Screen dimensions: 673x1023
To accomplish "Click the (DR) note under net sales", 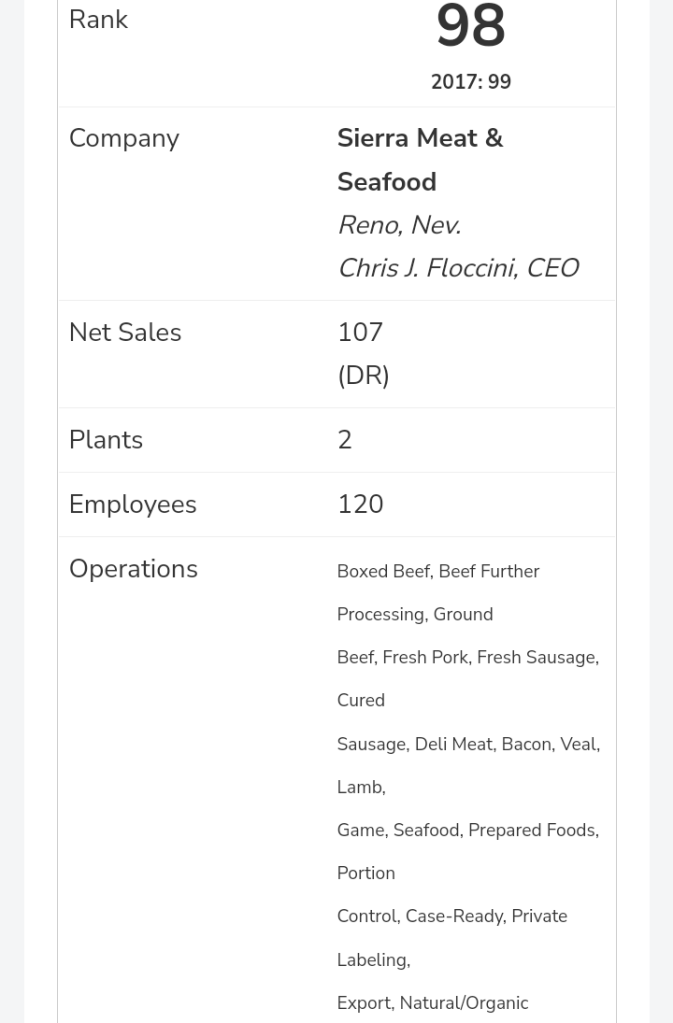I will pos(363,375).
